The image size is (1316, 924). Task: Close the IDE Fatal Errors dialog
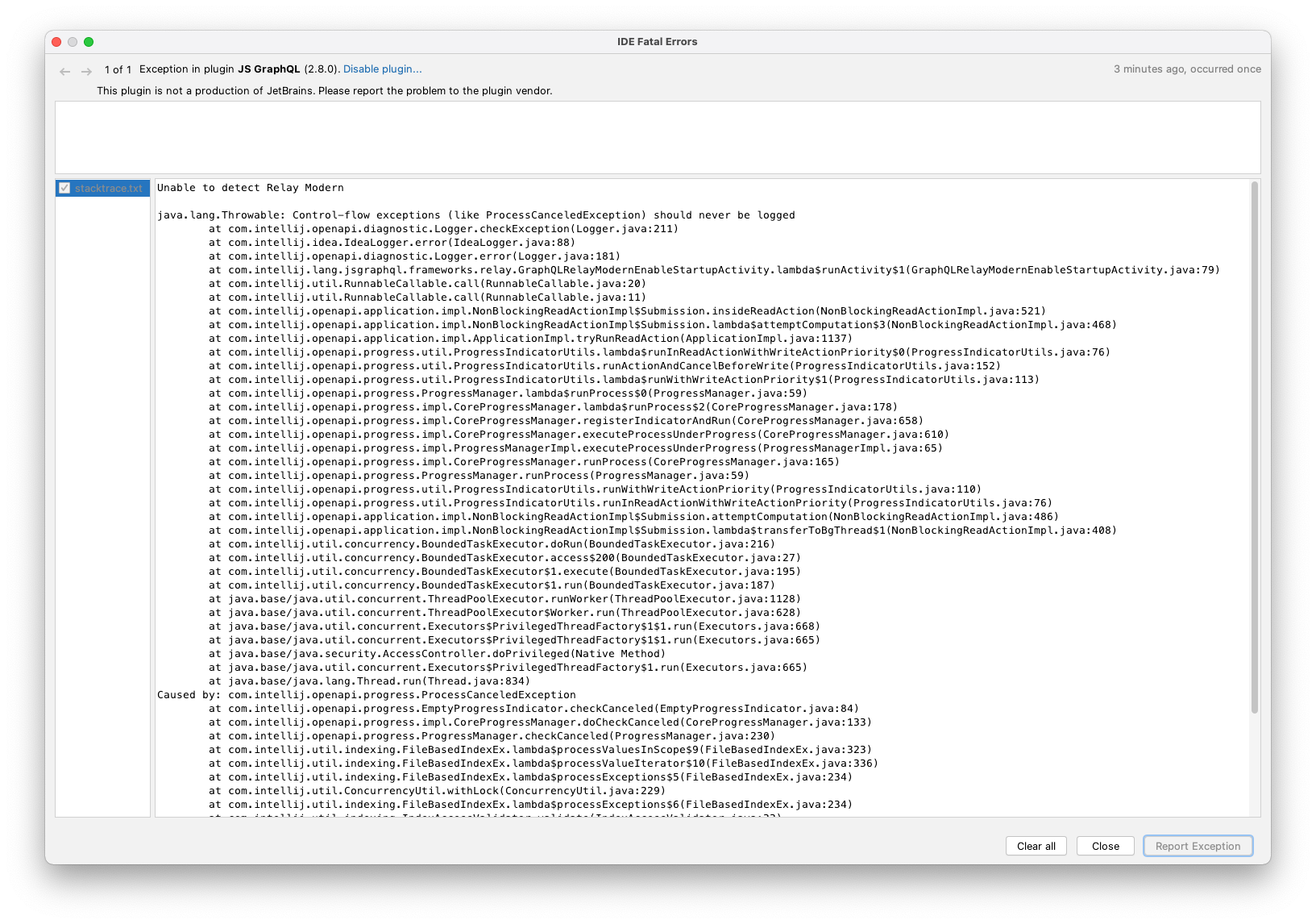pyautogui.click(x=1105, y=846)
